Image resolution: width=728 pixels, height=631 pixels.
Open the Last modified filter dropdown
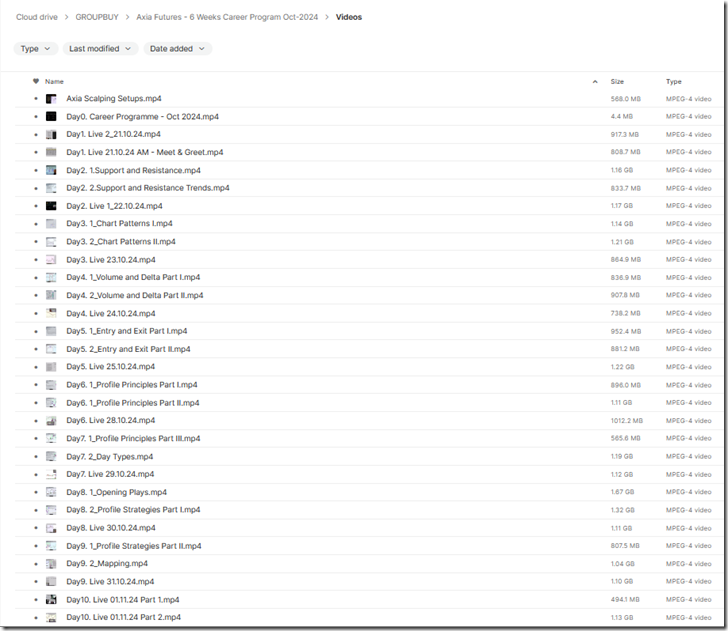tap(100, 49)
